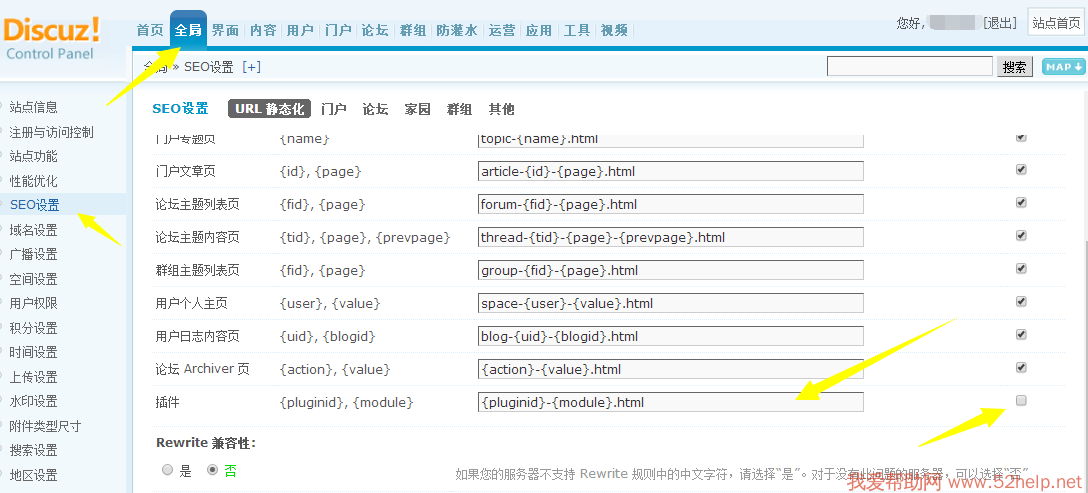Click the [+] add shortcut icon
1088x493 pixels.
click(251, 67)
